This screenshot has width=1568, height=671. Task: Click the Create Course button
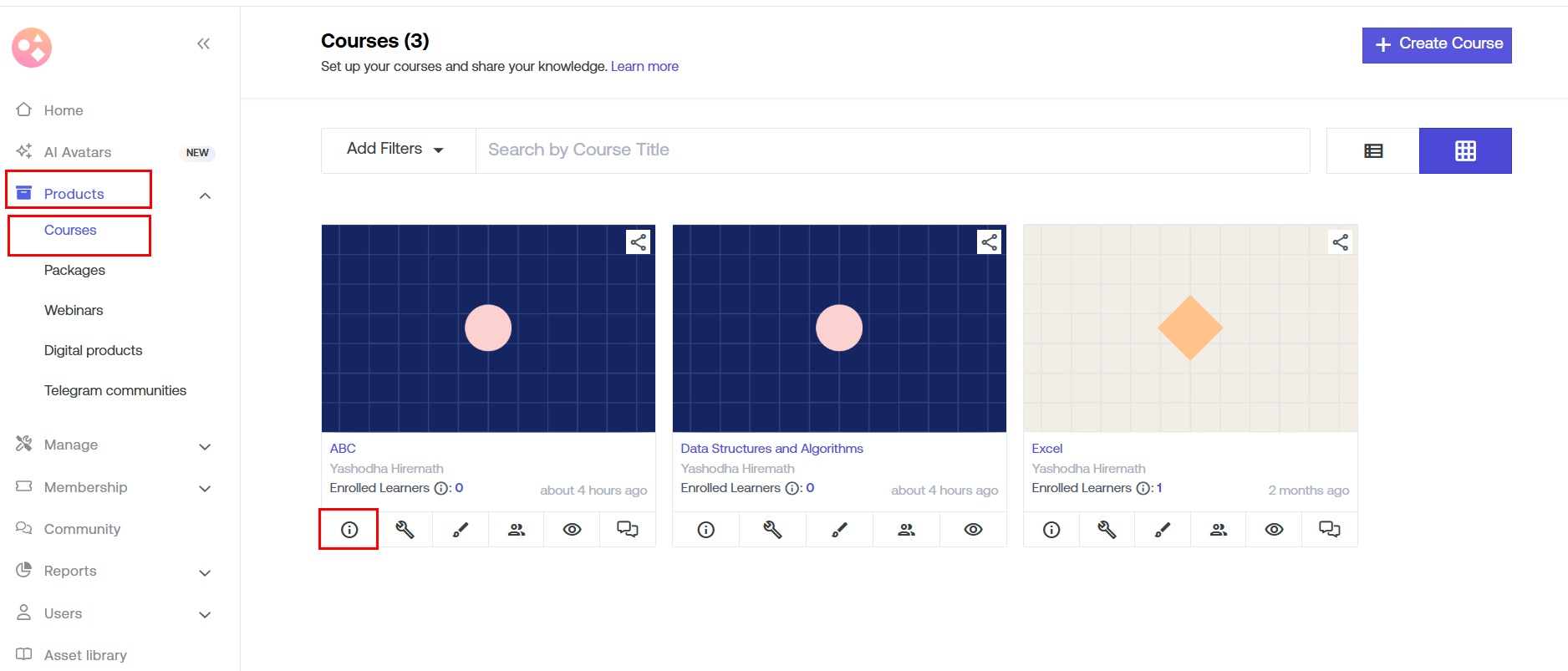click(1436, 44)
